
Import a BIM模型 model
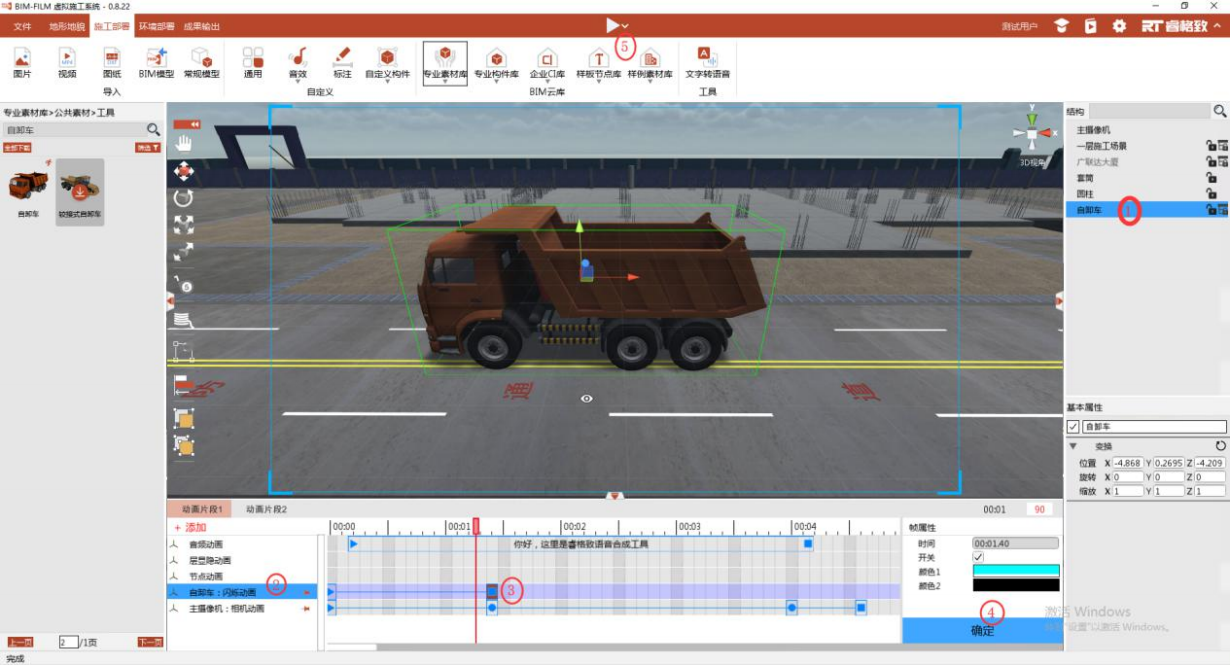coord(156,63)
